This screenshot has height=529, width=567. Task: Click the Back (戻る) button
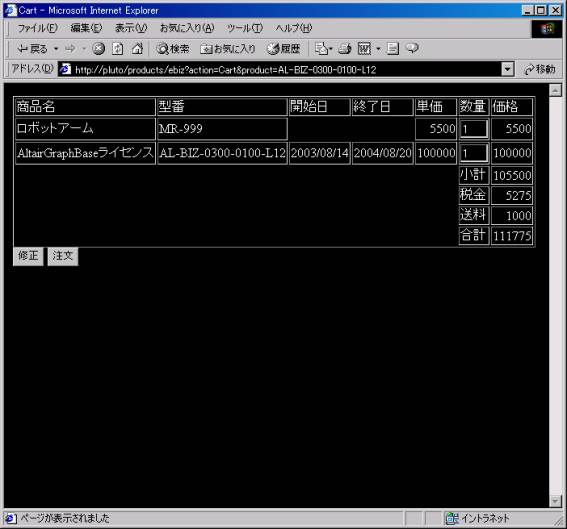(x=32, y=48)
